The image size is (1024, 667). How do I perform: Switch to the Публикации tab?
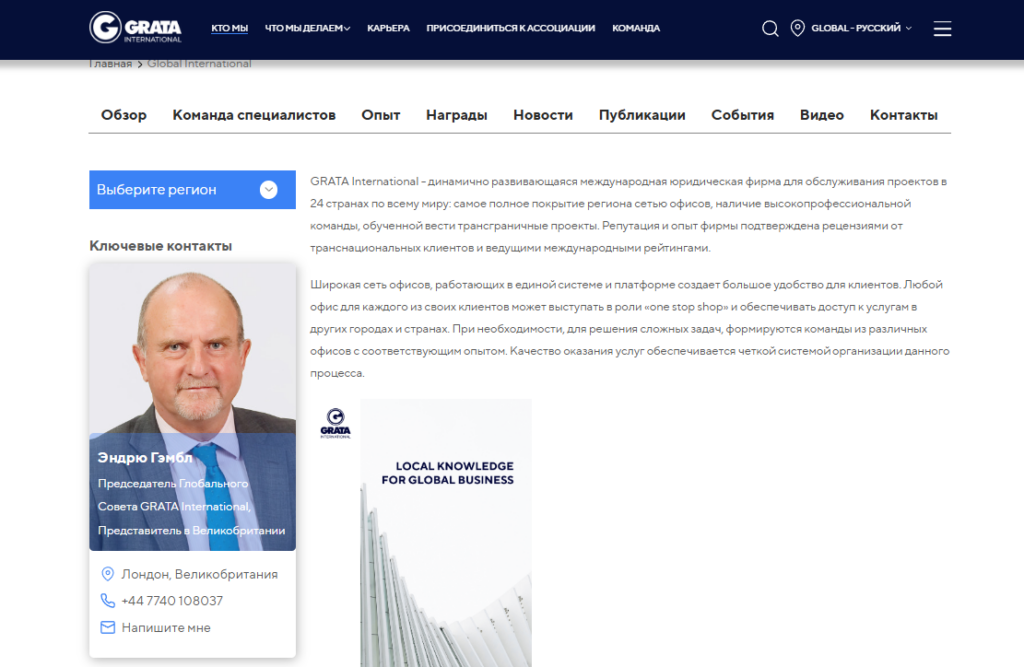pyautogui.click(x=642, y=115)
